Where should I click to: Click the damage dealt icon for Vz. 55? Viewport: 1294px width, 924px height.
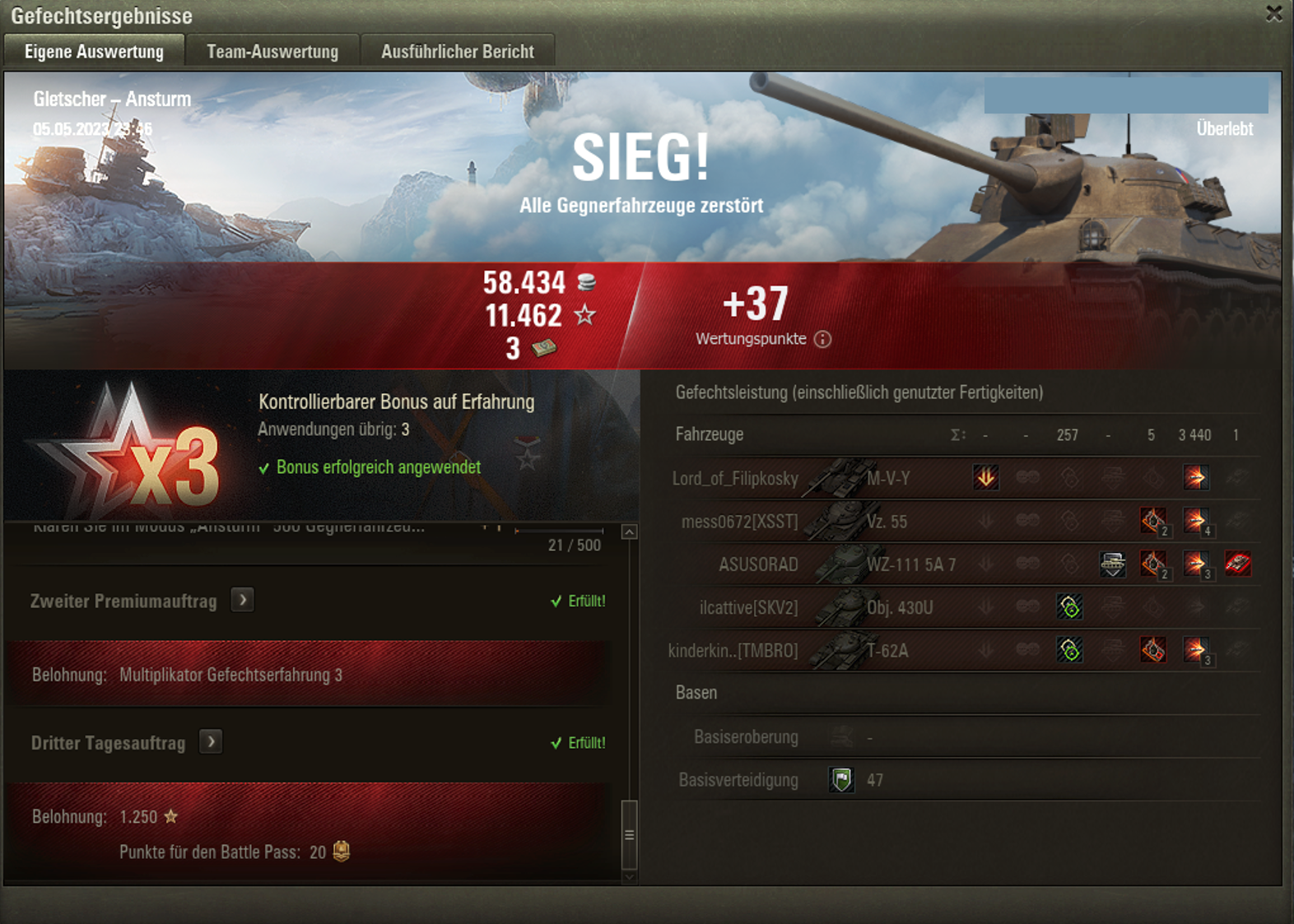pos(1195,520)
